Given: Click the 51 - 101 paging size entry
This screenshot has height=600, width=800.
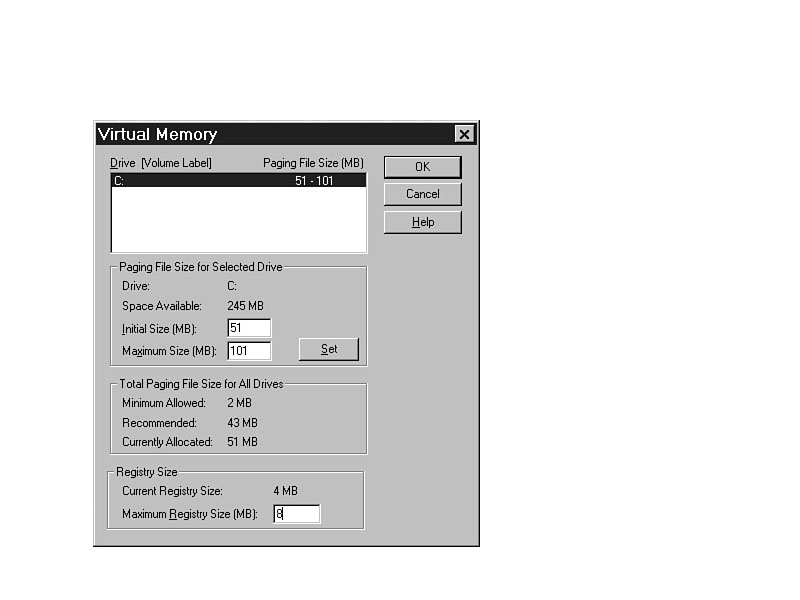Looking at the screenshot, I should click(x=314, y=181).
